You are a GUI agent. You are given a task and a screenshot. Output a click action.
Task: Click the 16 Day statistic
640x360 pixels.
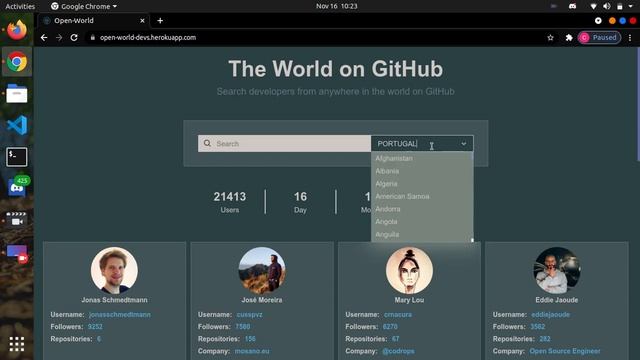click(x=300, y=202)
